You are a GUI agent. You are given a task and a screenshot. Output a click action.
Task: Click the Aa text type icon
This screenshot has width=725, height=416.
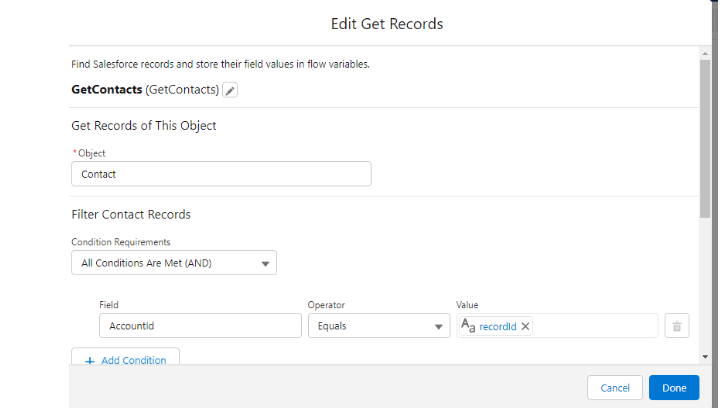[x=468, y=326]
